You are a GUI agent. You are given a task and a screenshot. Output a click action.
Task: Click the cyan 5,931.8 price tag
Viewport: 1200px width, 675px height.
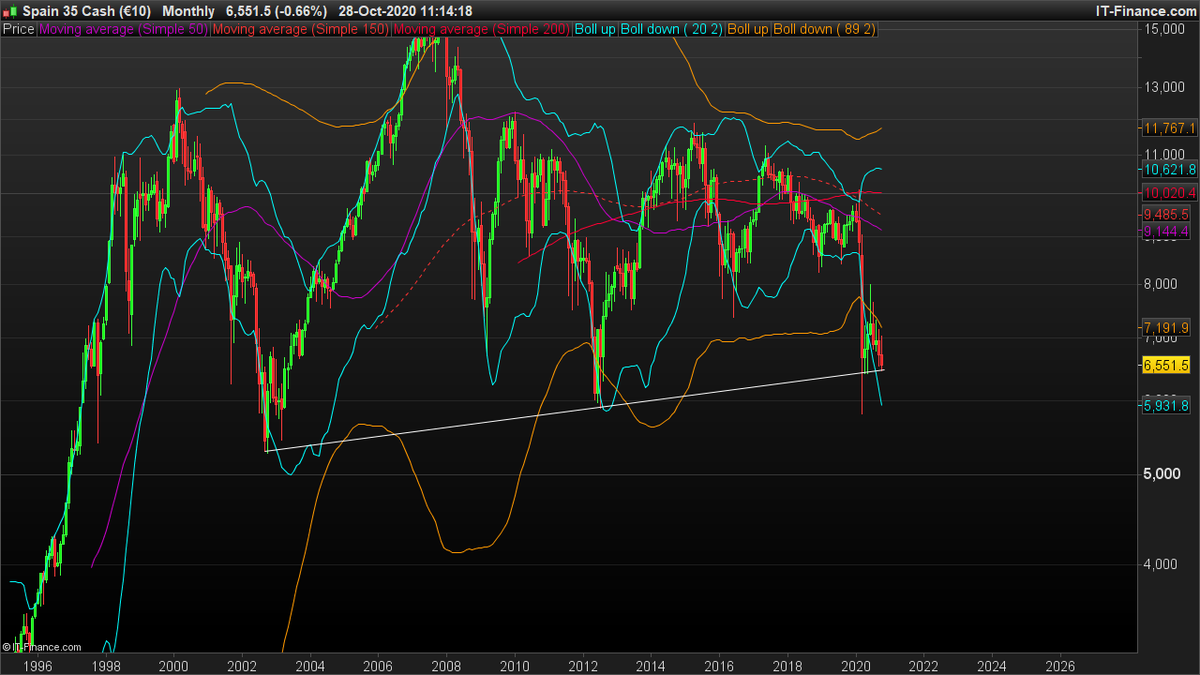[x=1165, y=405]
